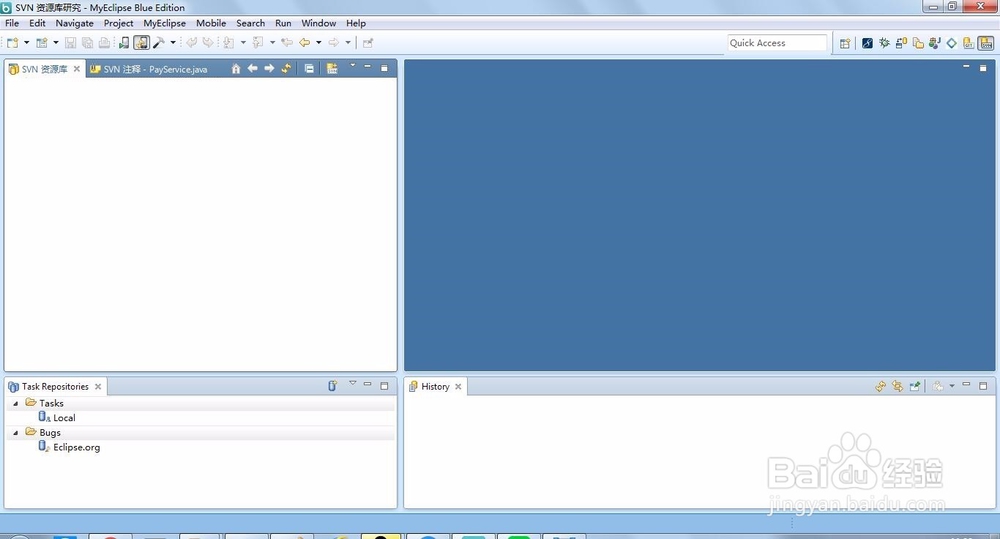
Task: Switch to the Resource perspective folder icon
Action: point(918,43)
